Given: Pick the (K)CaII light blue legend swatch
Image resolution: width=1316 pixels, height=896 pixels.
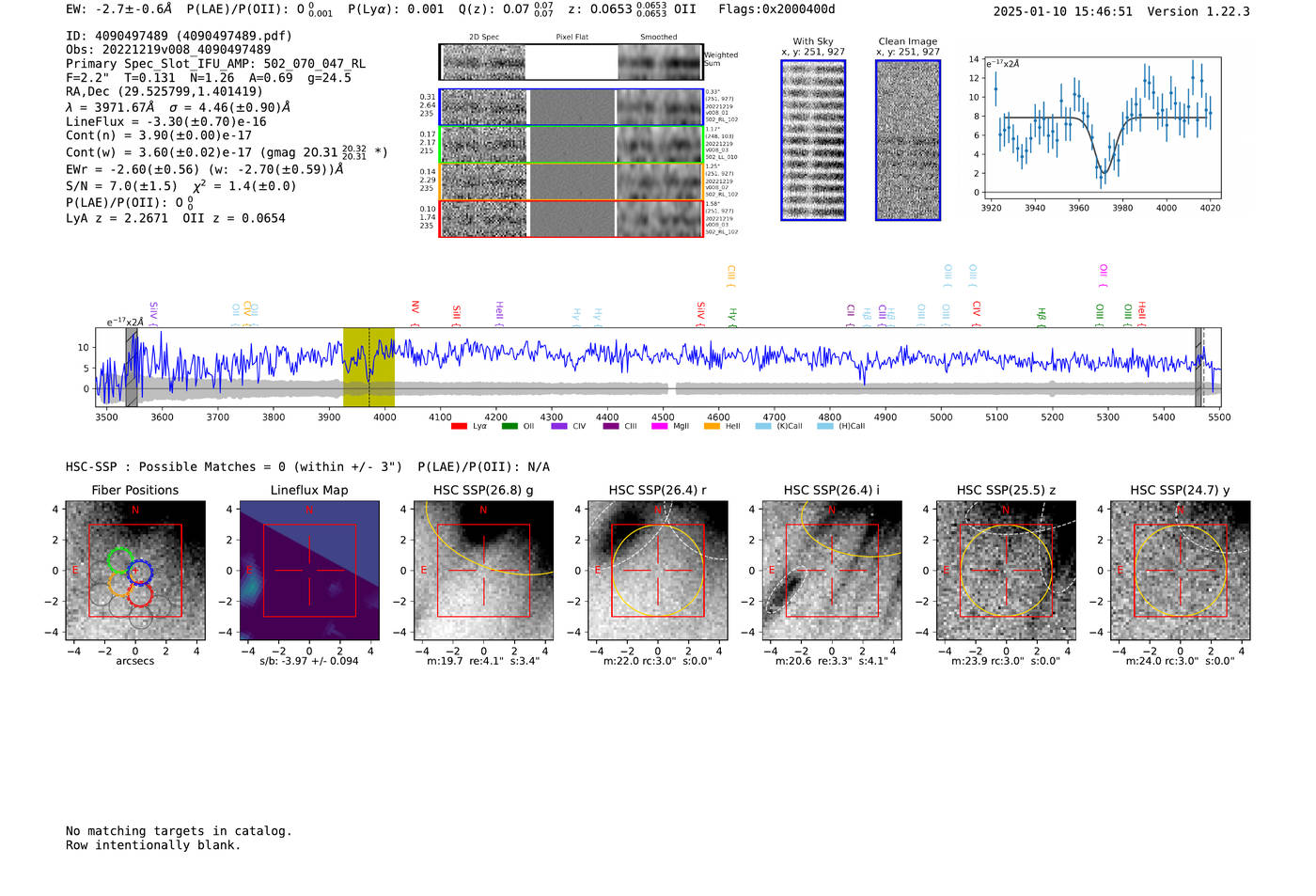Looking at the screenshot, I should tap(763, 427).
